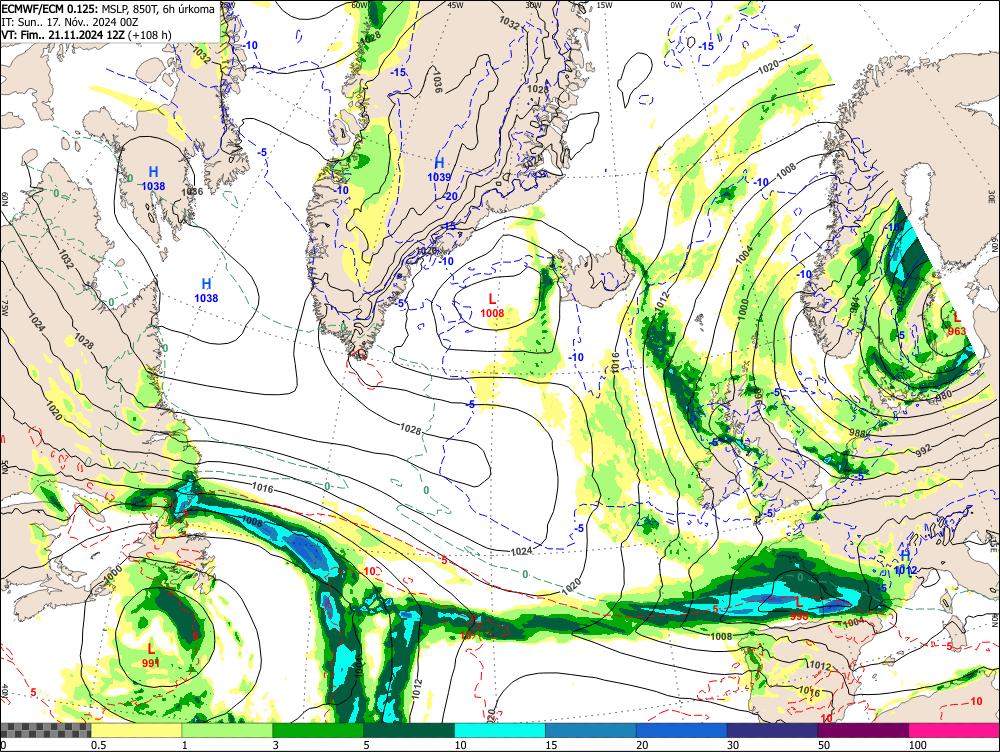The height and width of the screenshot is (752, 1000).
Task: Click the dark indigo 30–50 legend band
Action: click(x=772, y=730)
